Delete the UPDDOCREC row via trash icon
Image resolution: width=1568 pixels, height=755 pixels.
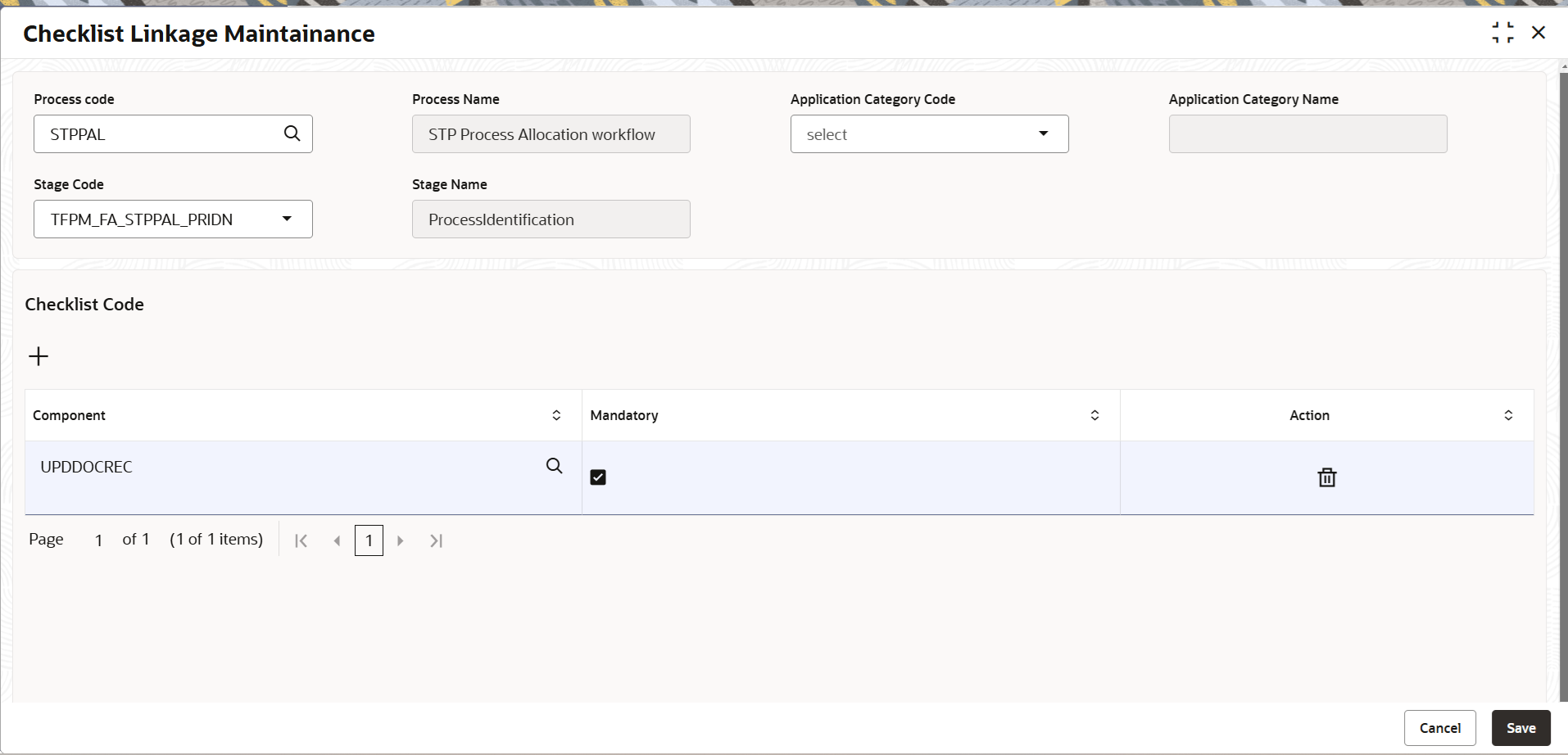pos(1326,477)
